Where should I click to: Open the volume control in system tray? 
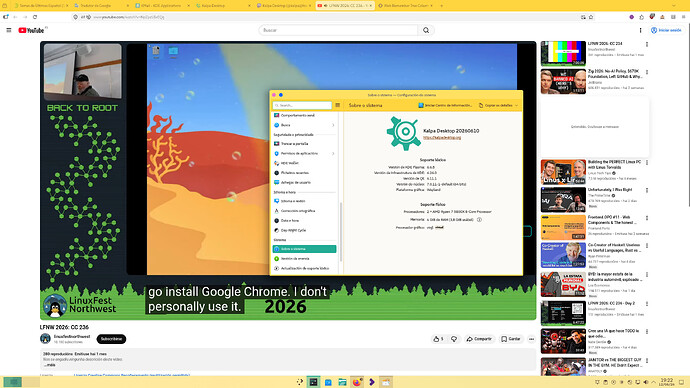tap(646, 382)
